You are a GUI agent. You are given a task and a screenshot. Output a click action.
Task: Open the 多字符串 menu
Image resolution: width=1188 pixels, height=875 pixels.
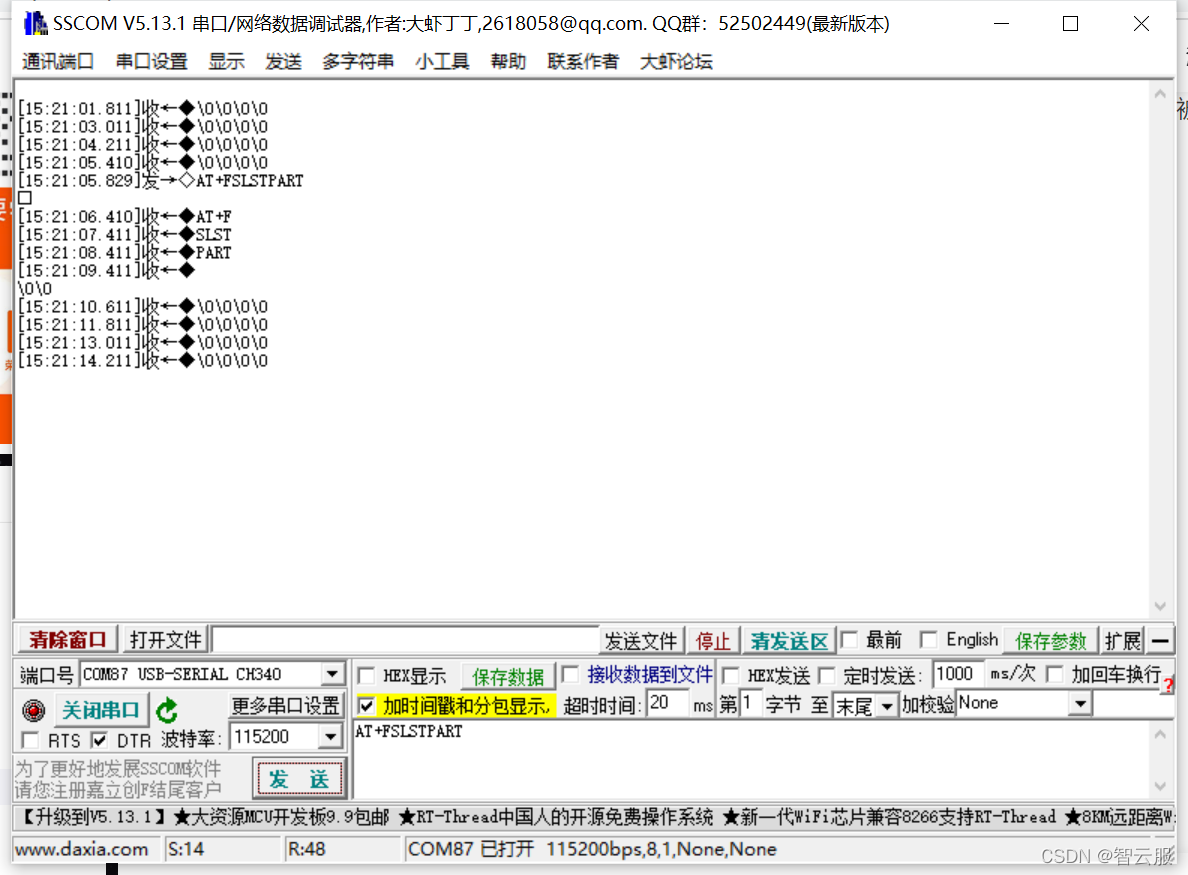point(358,61)
